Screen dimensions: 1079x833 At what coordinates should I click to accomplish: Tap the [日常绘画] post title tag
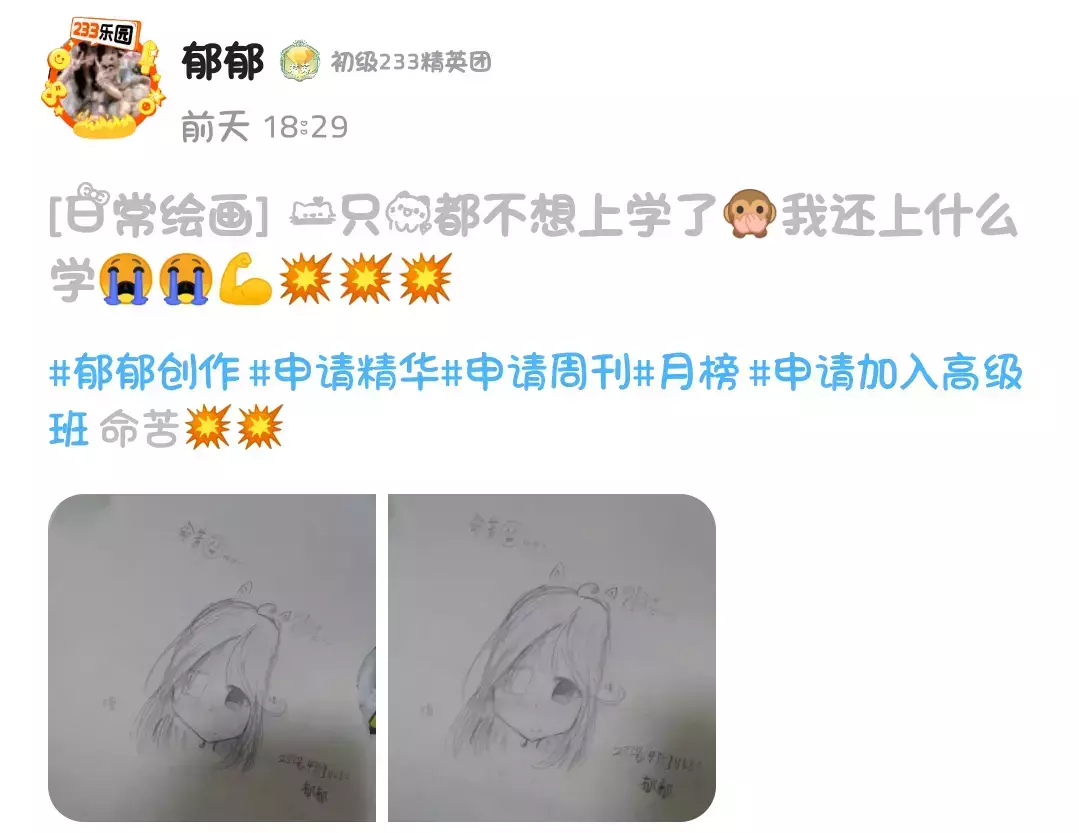pos(159,214)
